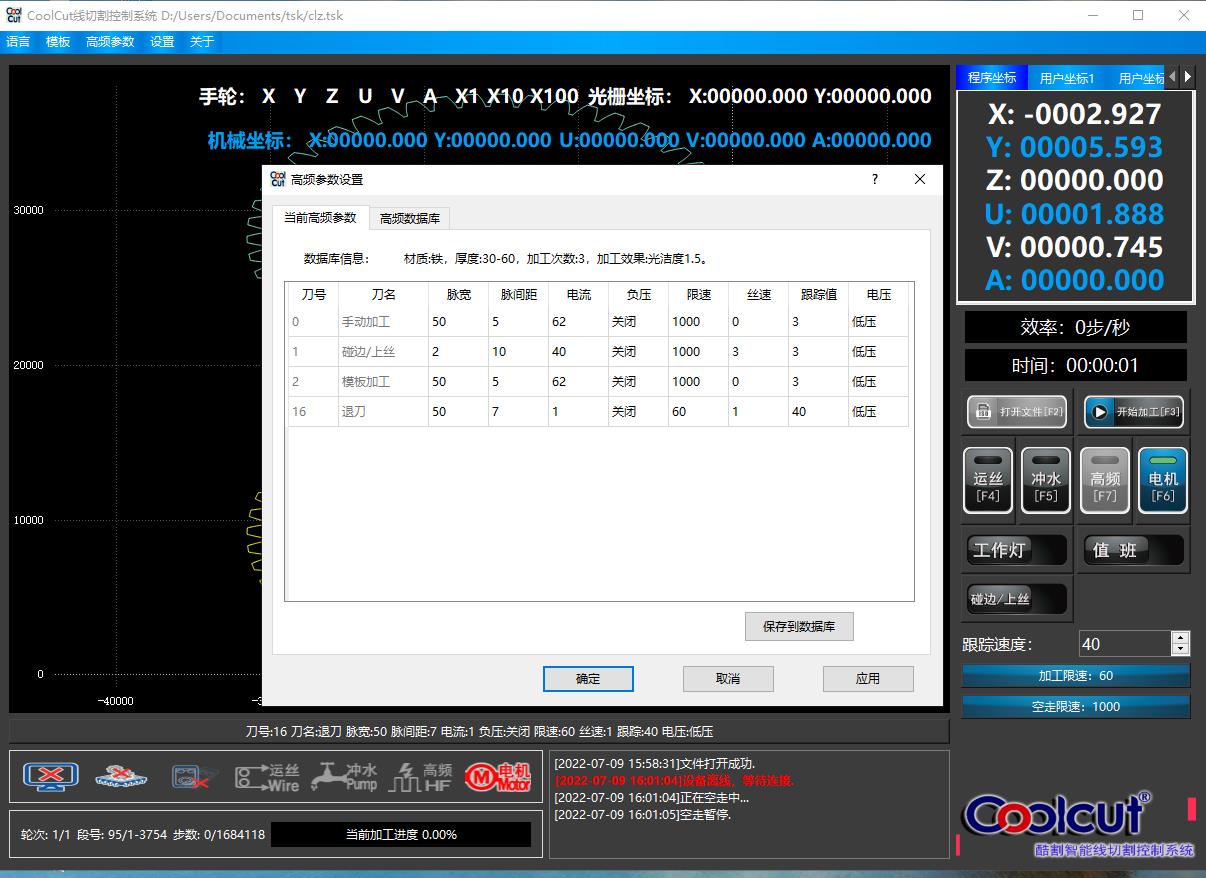This screenshot has height=878, width=1206.
Task: Toggle the 碰边/上丝 switch
Action: (x=1016, y=599)
